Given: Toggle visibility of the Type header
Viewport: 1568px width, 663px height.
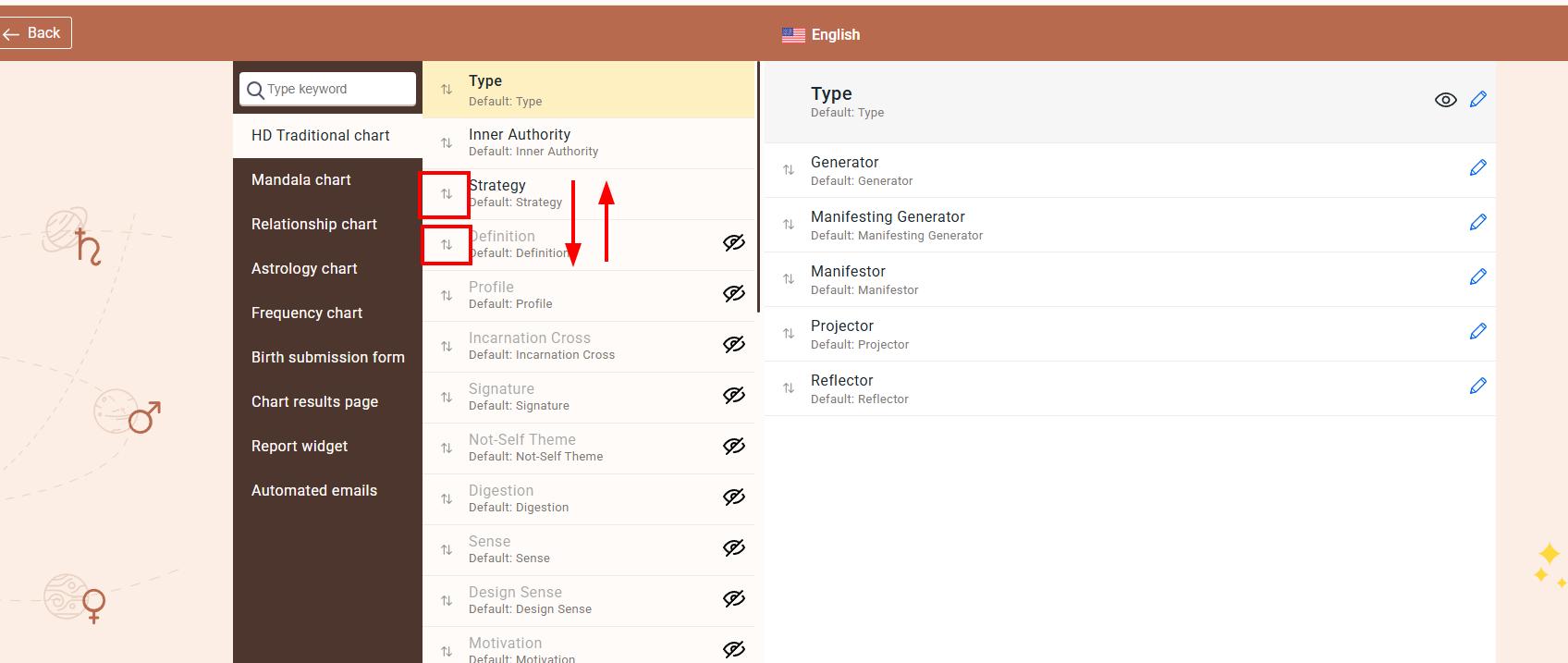Looking at the screenshot, I should coord(1445,100).
